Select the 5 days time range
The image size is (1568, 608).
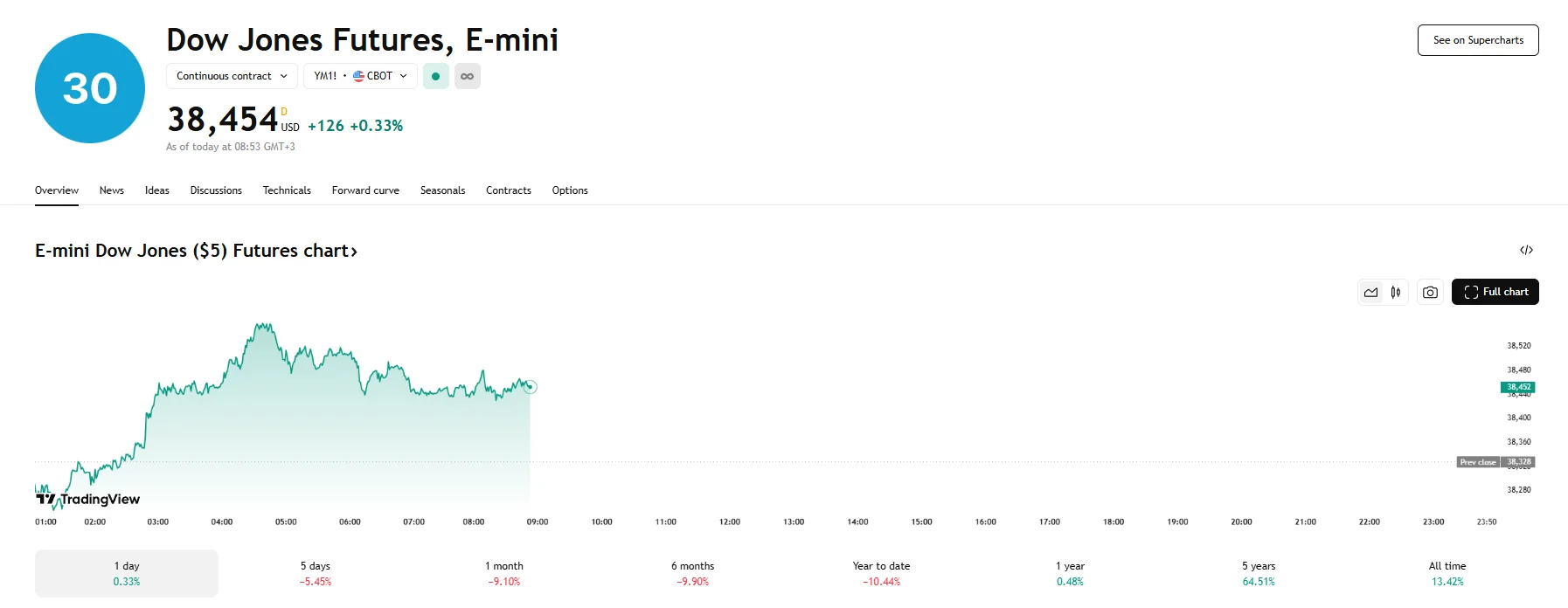tap(316, 573)
